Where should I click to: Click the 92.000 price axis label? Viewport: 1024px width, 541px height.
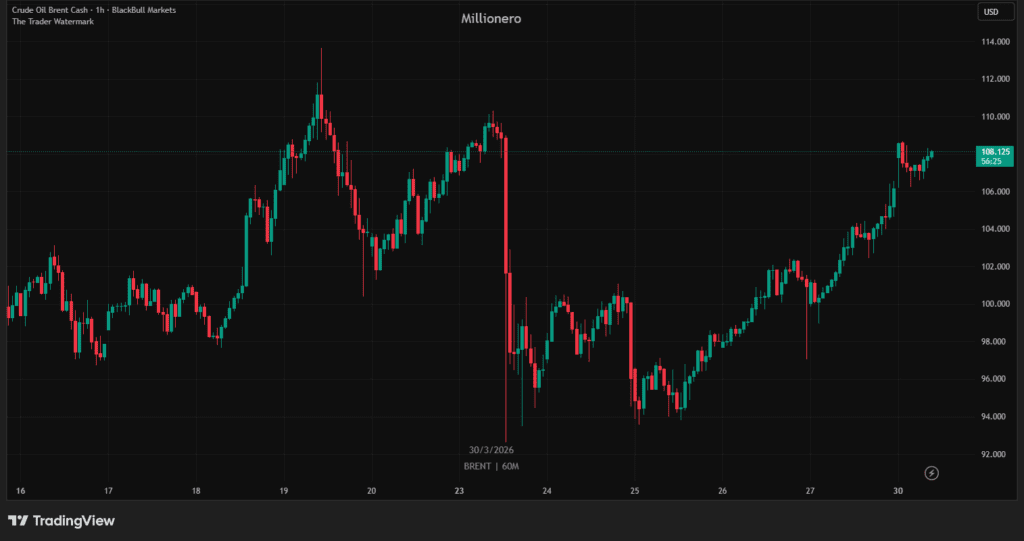(995, 454)
